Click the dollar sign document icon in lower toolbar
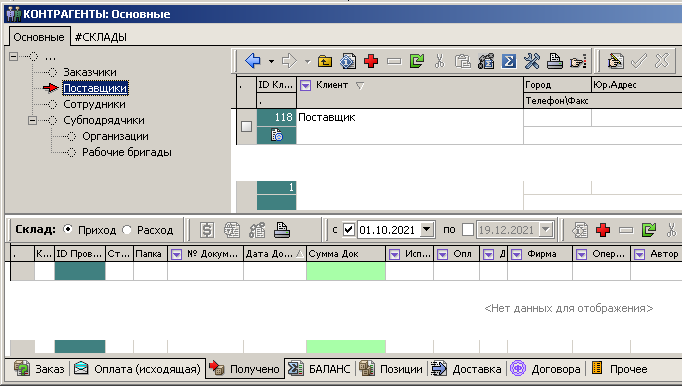Viewport: 682px width, 386px height. click(x=207, y=230)
